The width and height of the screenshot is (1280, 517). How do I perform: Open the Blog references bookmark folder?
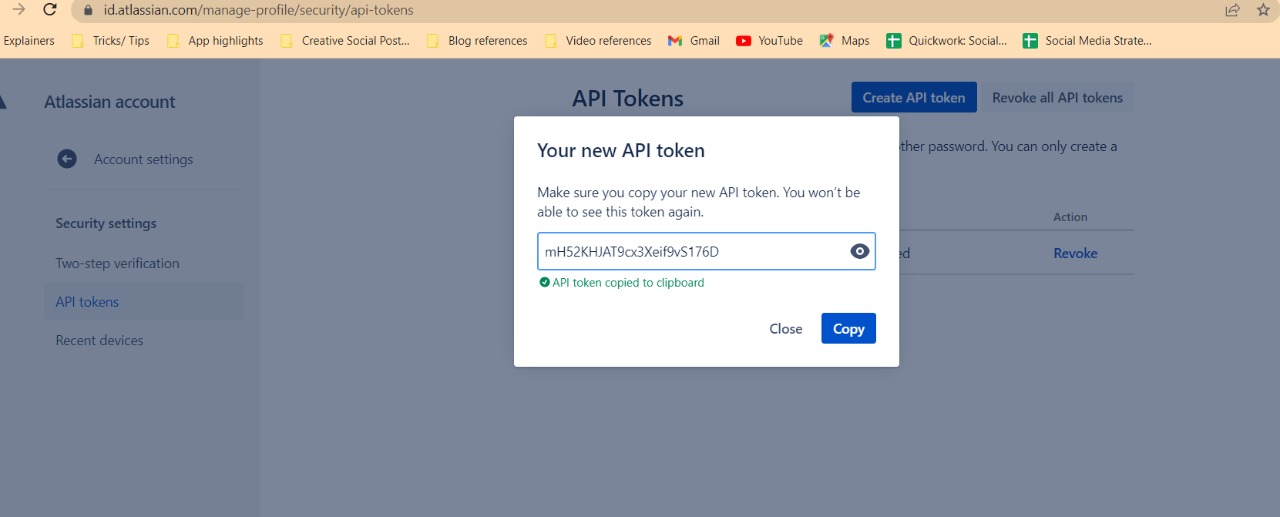477,41
